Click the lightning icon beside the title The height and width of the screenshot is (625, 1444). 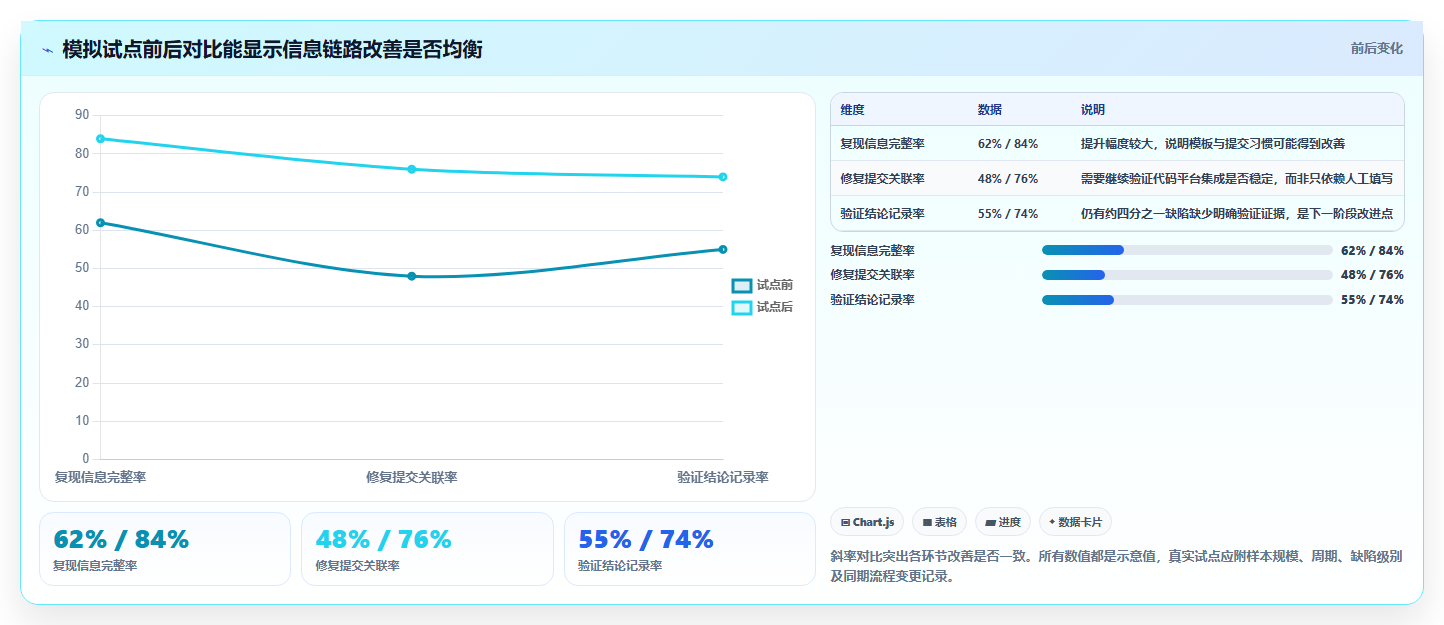47,50
